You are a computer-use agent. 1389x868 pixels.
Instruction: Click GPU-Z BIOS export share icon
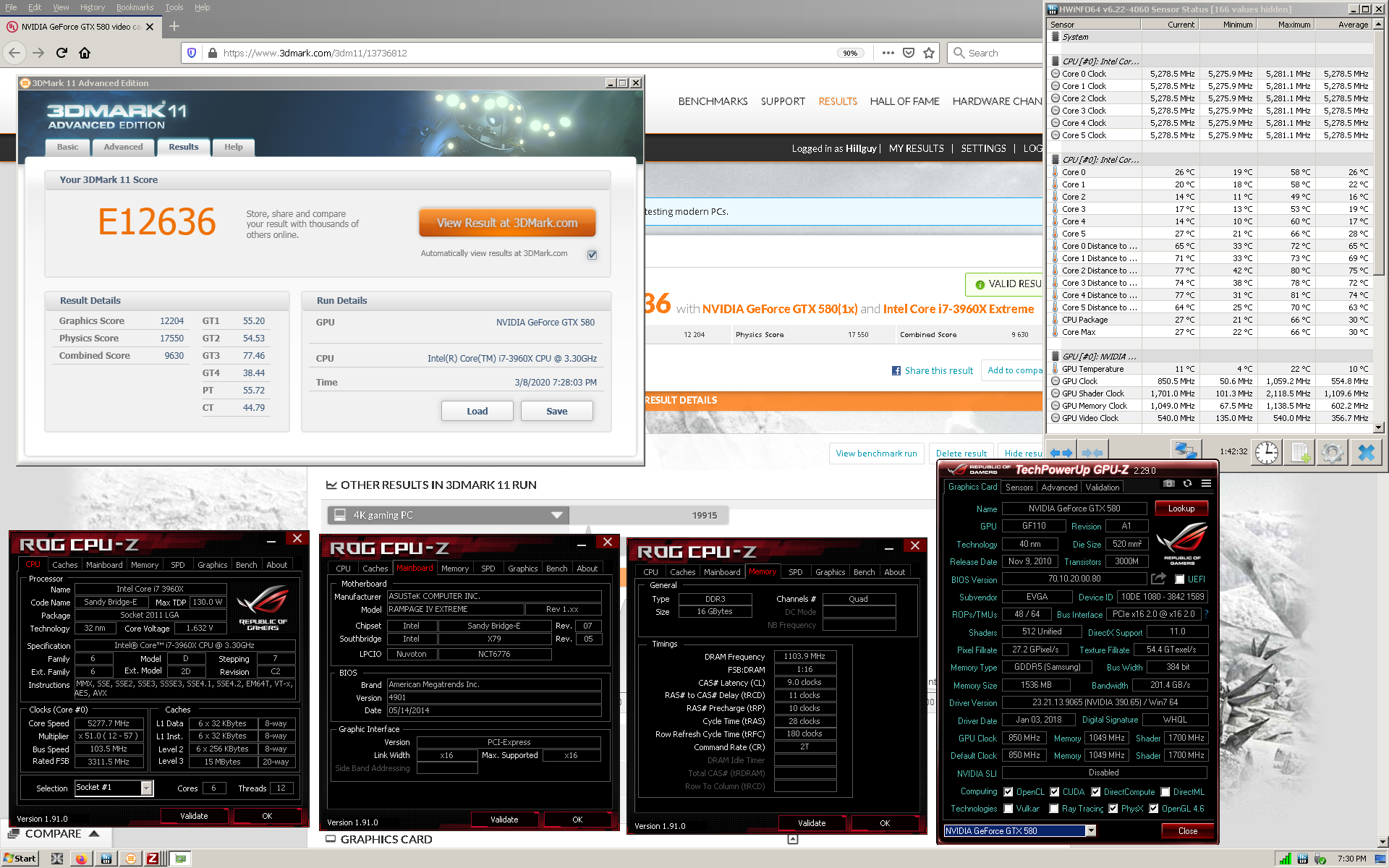click(x=1158, y=579)
